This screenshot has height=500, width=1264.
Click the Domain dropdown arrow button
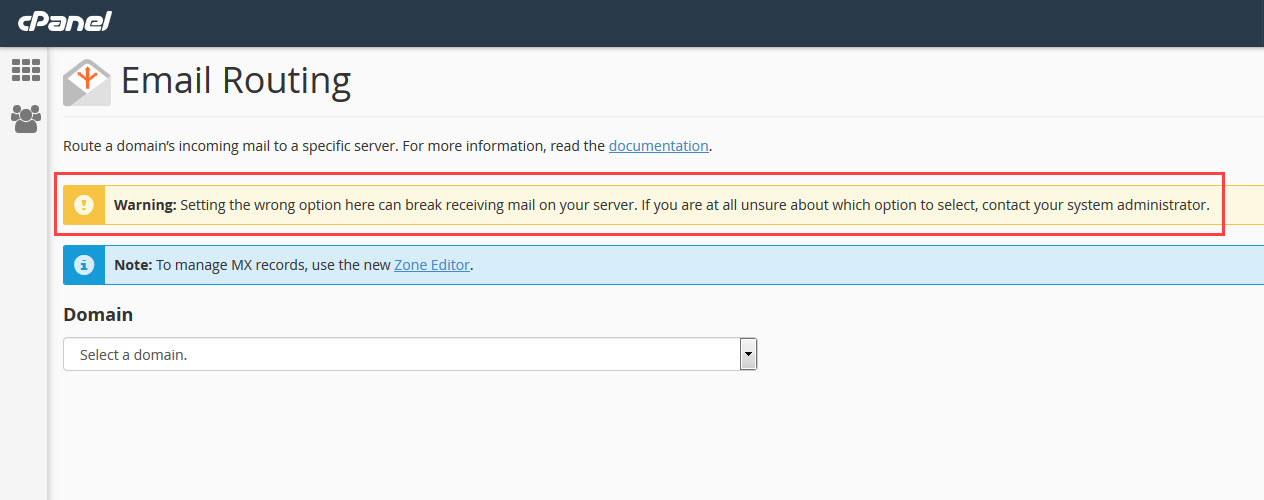tap(747, 354)
